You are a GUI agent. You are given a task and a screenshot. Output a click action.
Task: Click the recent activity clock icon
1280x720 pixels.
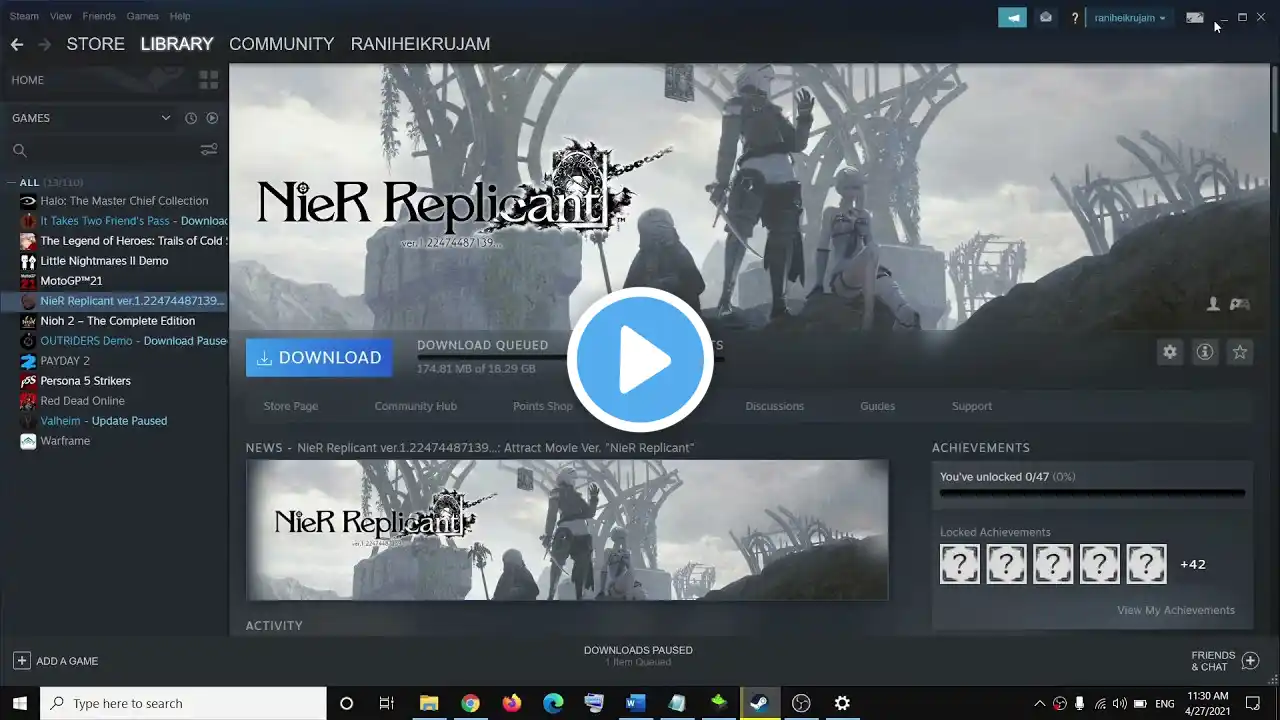191,118
